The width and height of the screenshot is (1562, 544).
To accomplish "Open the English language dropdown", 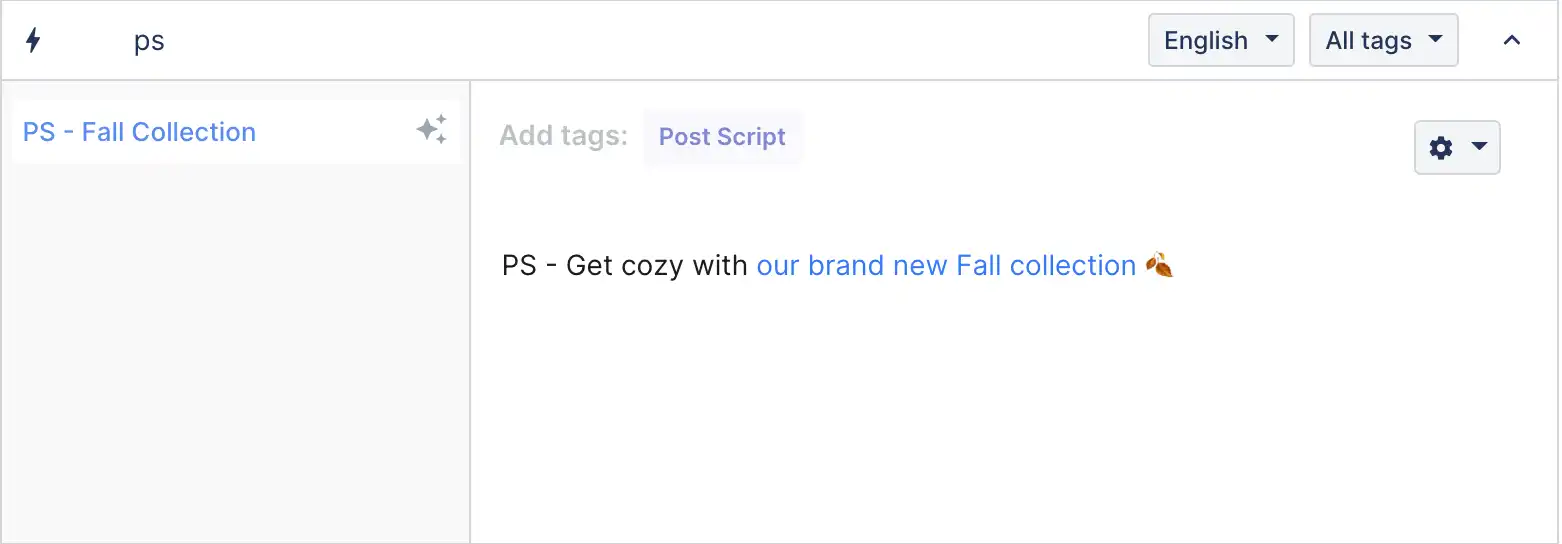I will coord(1221,40).
